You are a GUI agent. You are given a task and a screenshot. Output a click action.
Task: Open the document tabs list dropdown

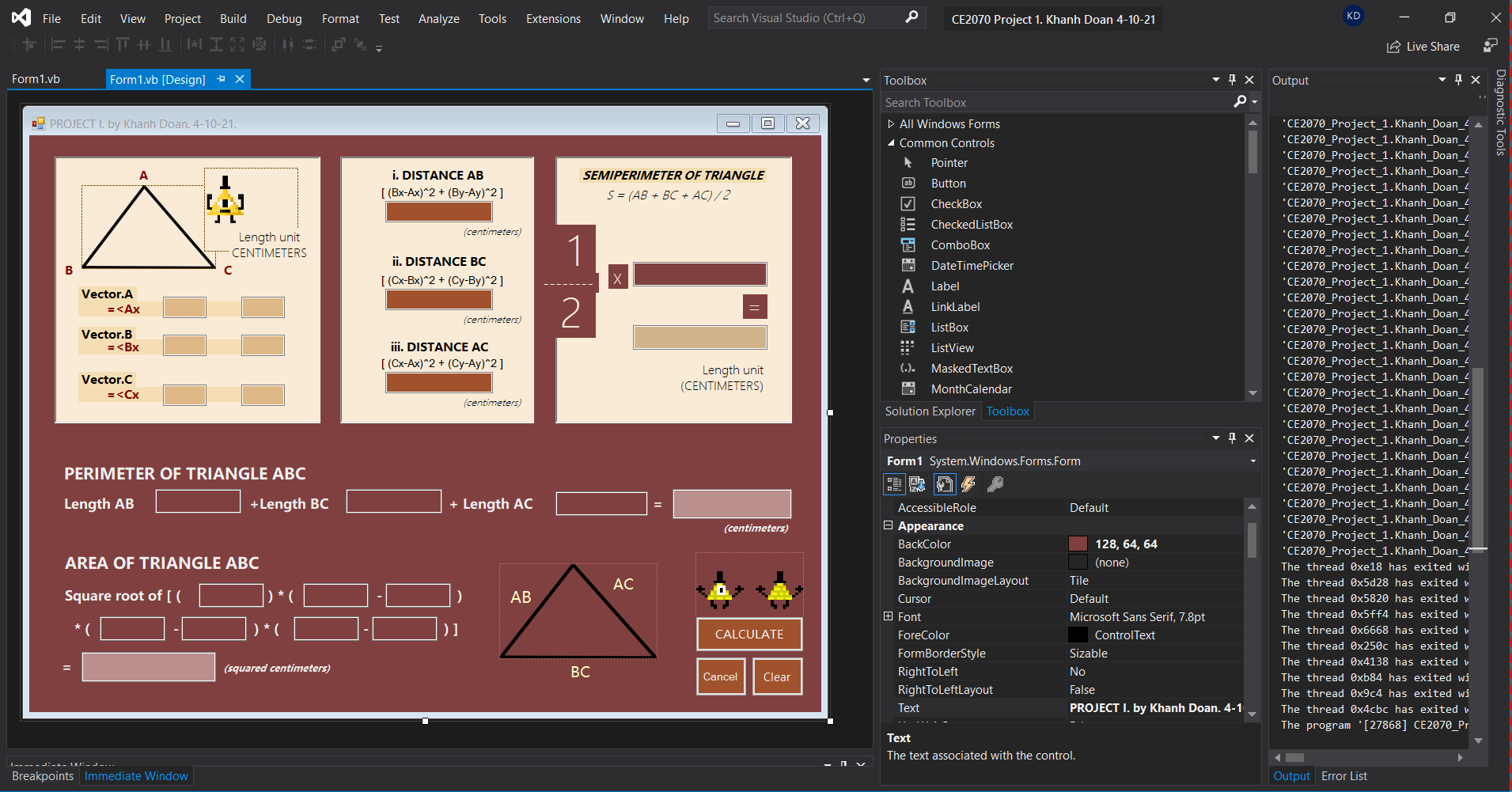[866, 80]
